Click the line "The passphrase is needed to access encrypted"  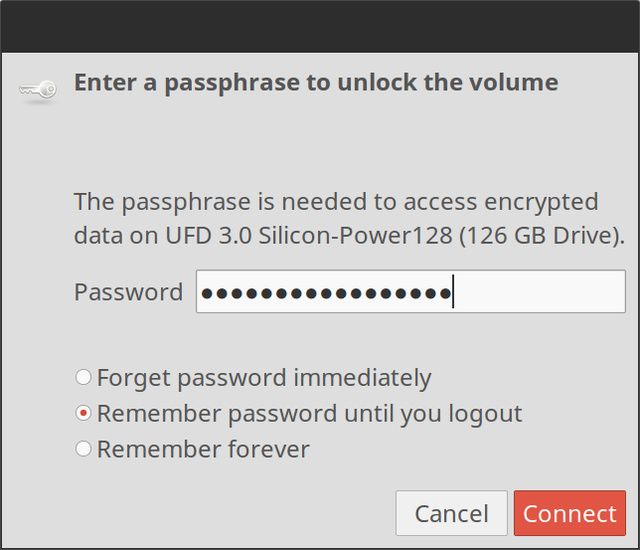click(x=336, y=201)
